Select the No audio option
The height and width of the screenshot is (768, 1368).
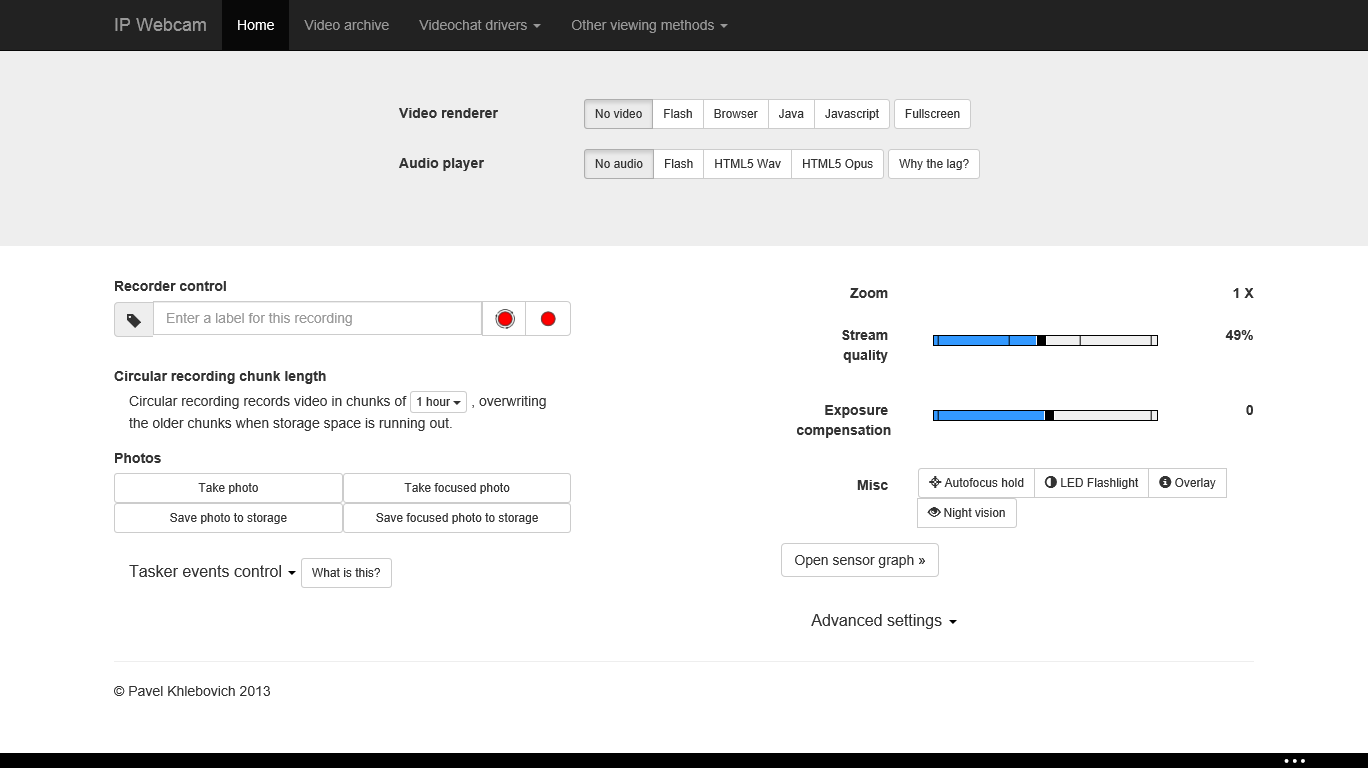619,164
